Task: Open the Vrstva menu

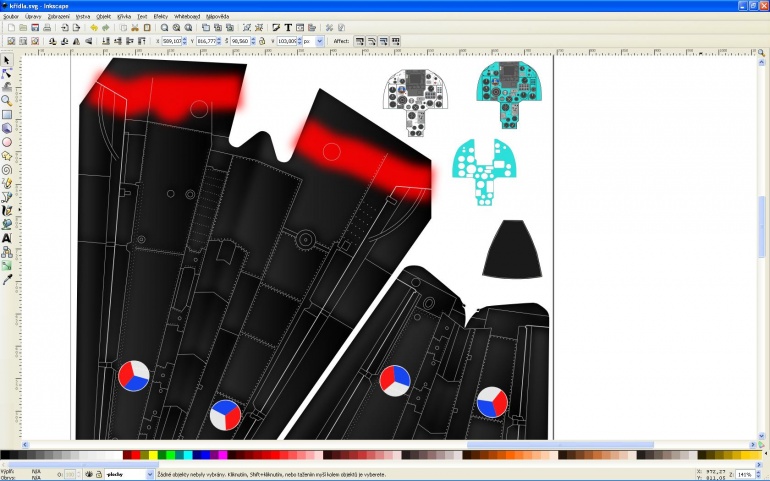Action: coord(82,16)
